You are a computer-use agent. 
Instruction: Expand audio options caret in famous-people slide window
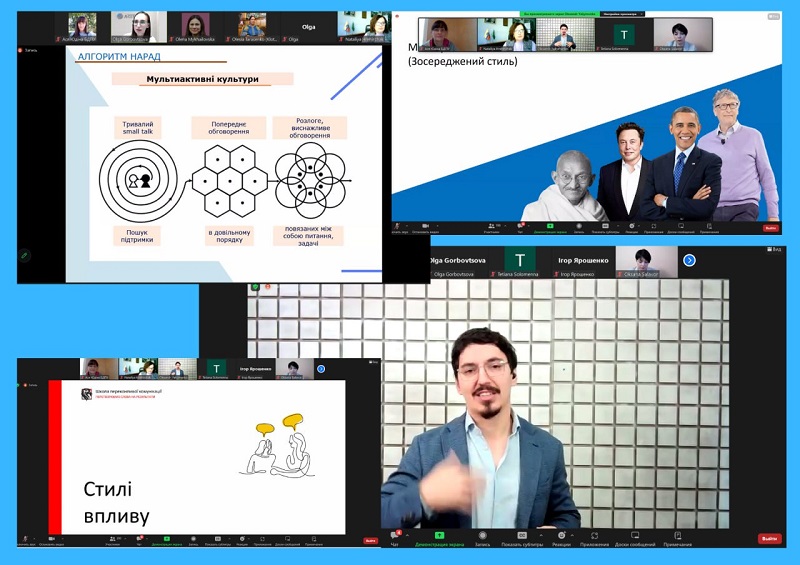[407, 226]
